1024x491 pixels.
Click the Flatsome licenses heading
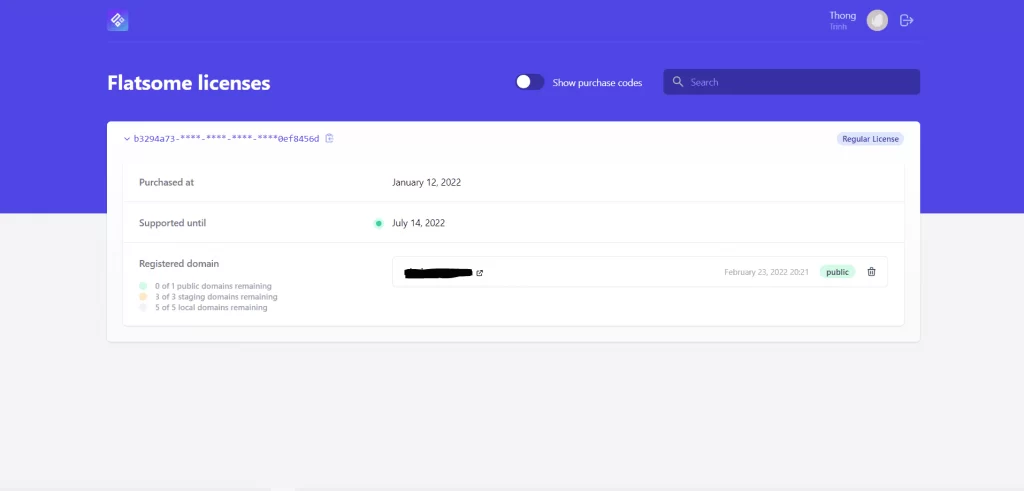click(x=189, y=83)
